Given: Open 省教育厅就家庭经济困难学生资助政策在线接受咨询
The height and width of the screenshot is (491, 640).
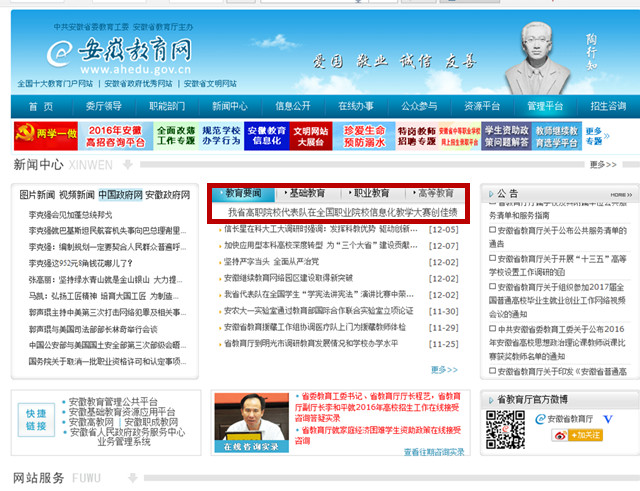Looking at the screenshot, I should tap(378, 435).
